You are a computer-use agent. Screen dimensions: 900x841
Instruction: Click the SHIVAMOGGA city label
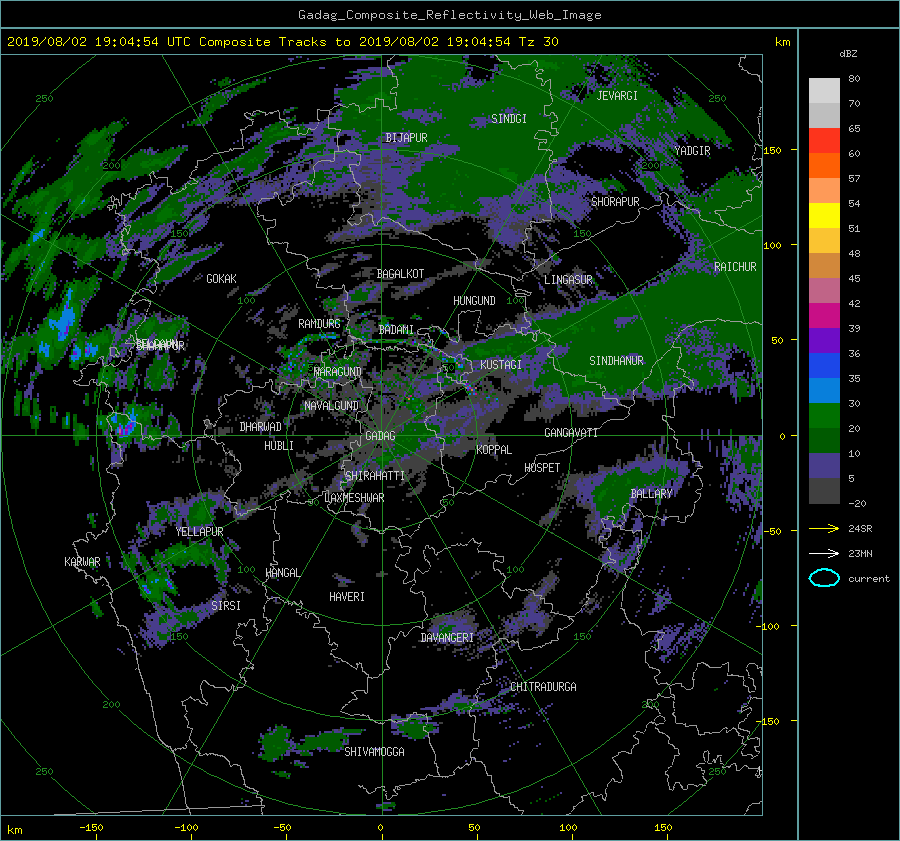point(374,752)
